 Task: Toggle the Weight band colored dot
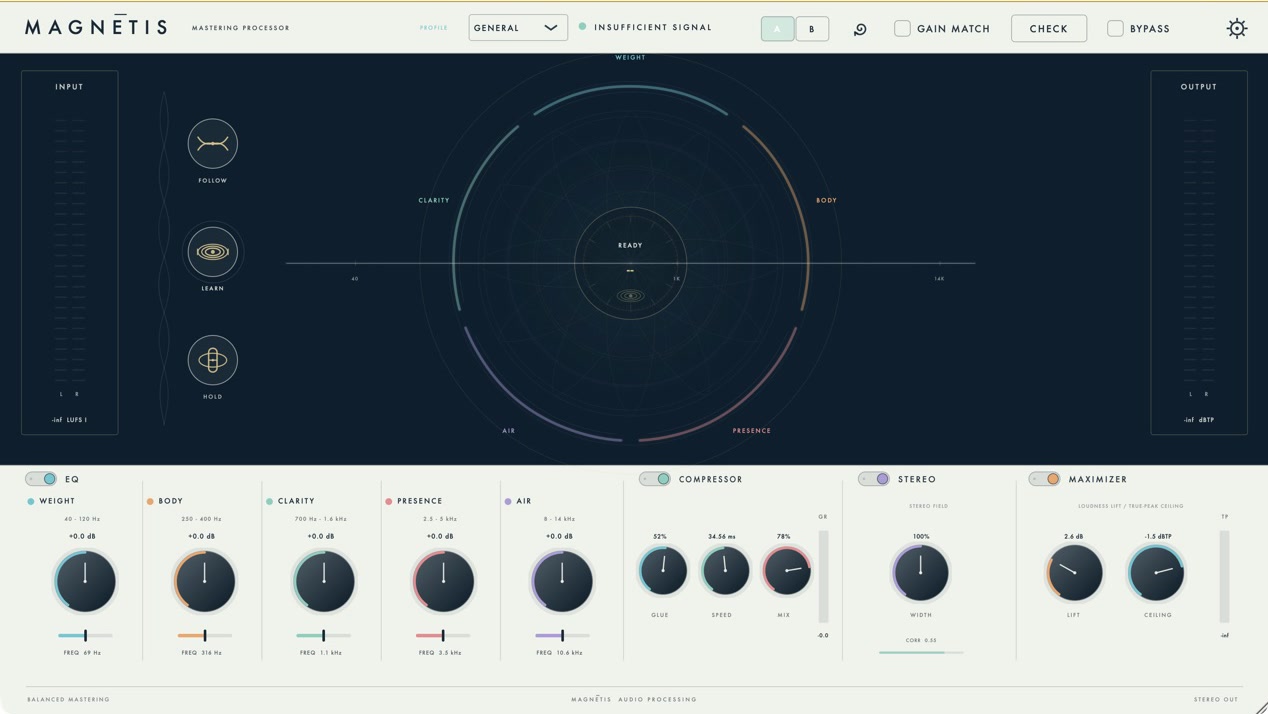tap(31, 501)
